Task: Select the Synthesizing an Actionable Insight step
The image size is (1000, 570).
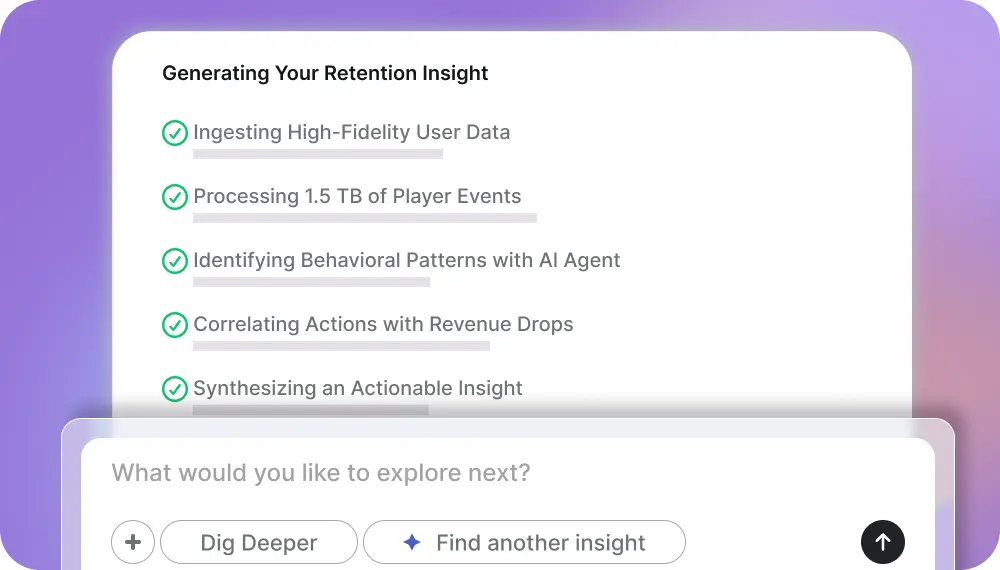Action: pos(358,388)
